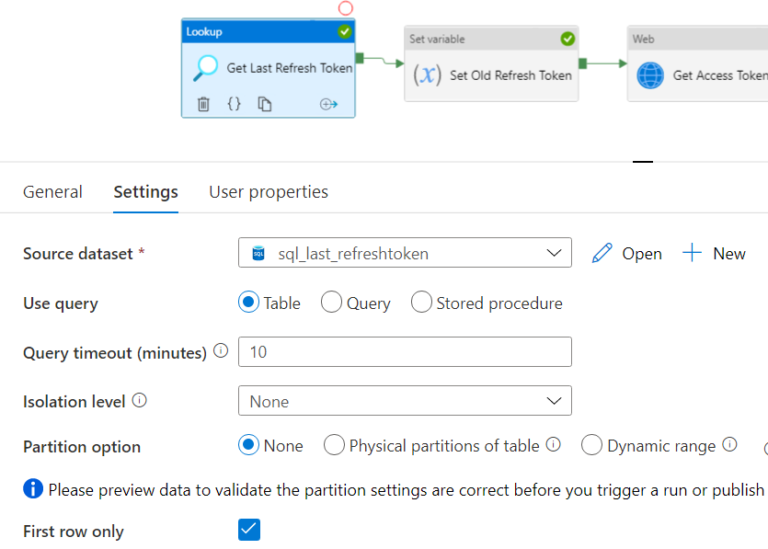
Task: Click green success checkmark on Set variable activity
Action: click(568, 39)
